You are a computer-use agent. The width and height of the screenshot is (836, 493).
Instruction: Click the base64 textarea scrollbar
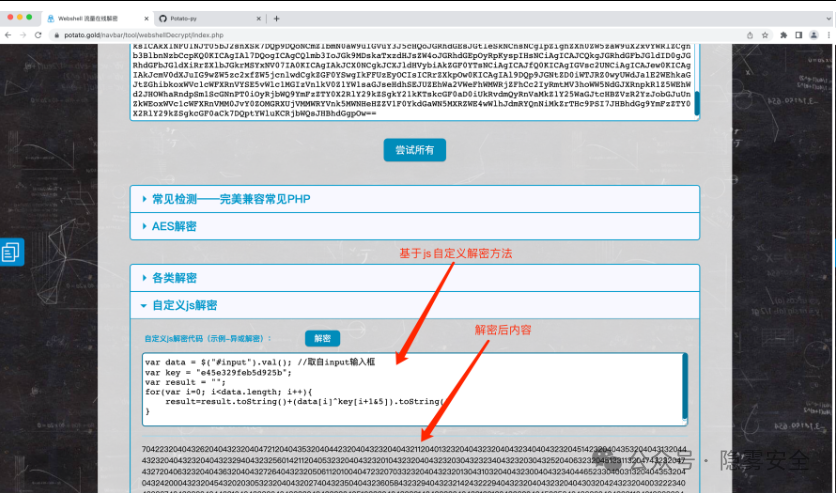[x=696, y=103]
